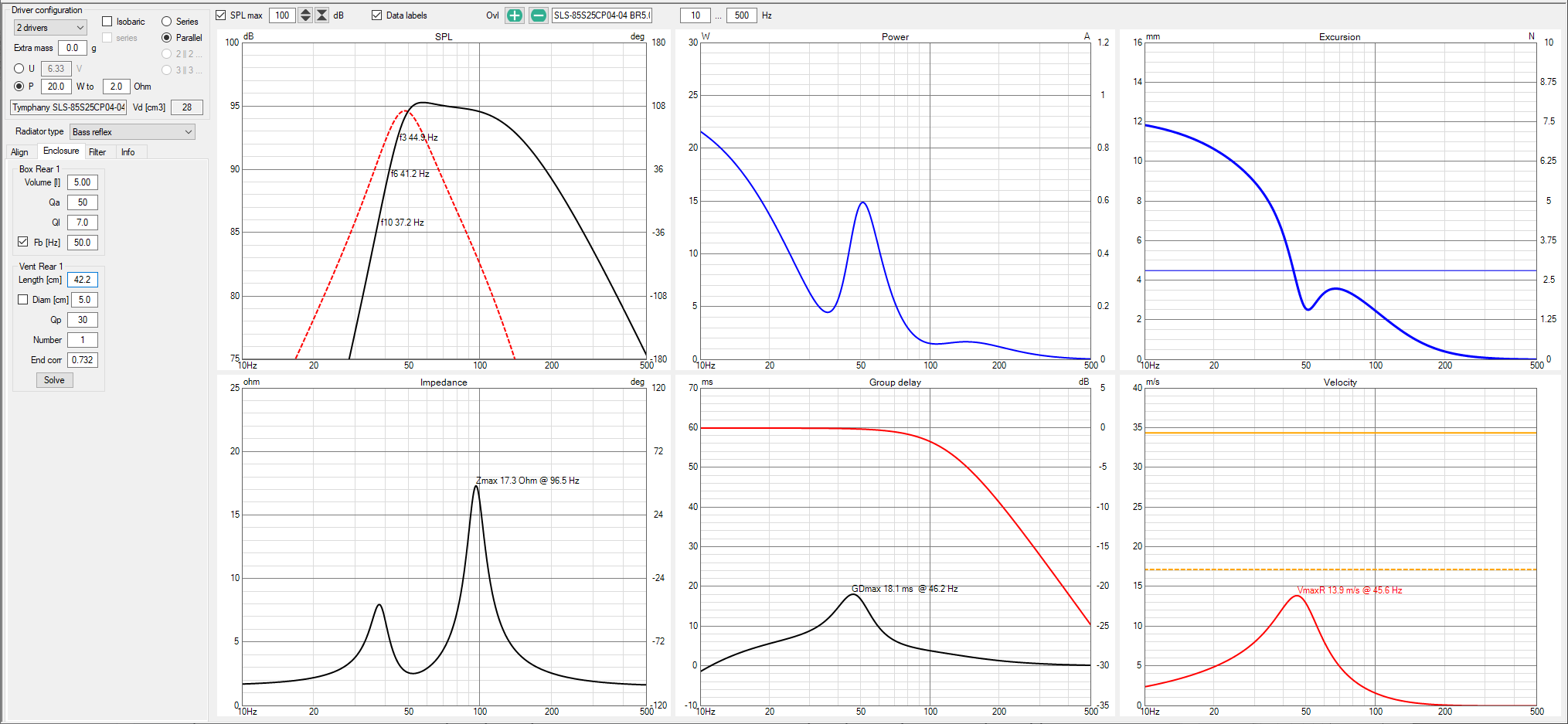1568x724 pixels.
Task: Click the Fb 50.0 Hz input field
Action: (x=83, y=243)
